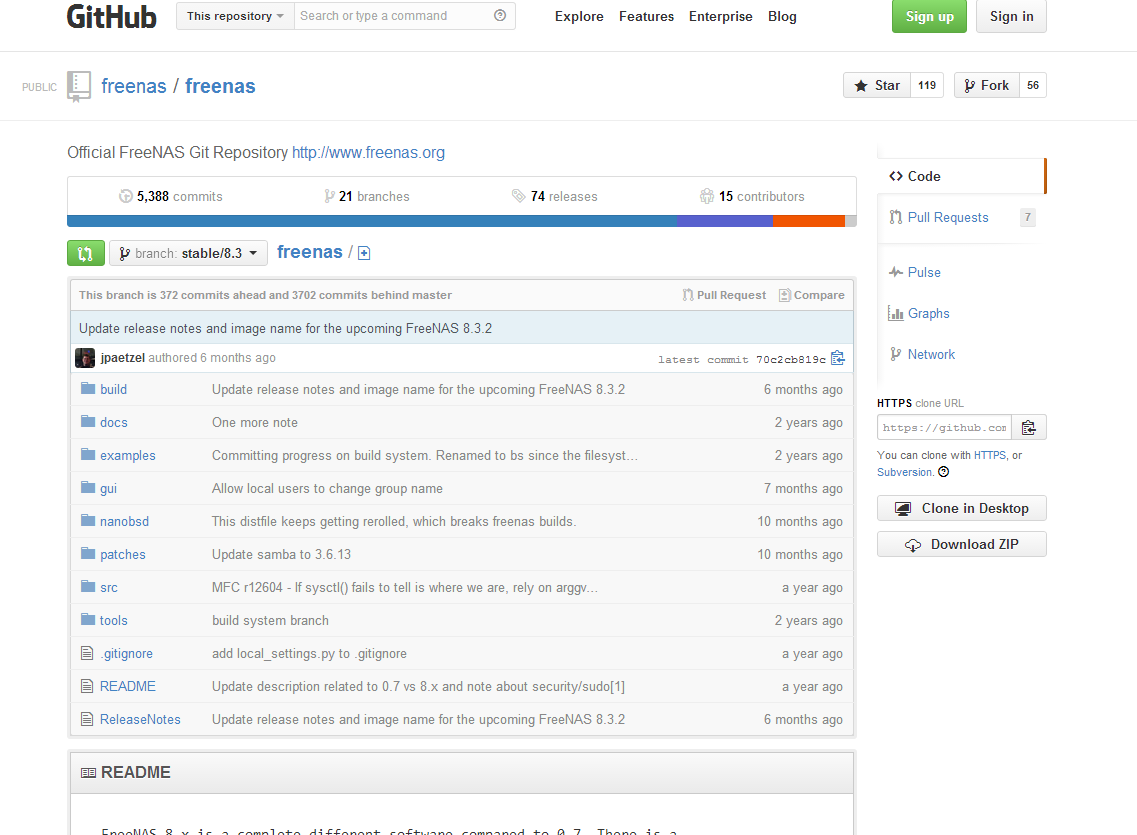Fork the freenas repository
Viewport: 1137px width, 835px height.
click(x=987, y=86)
